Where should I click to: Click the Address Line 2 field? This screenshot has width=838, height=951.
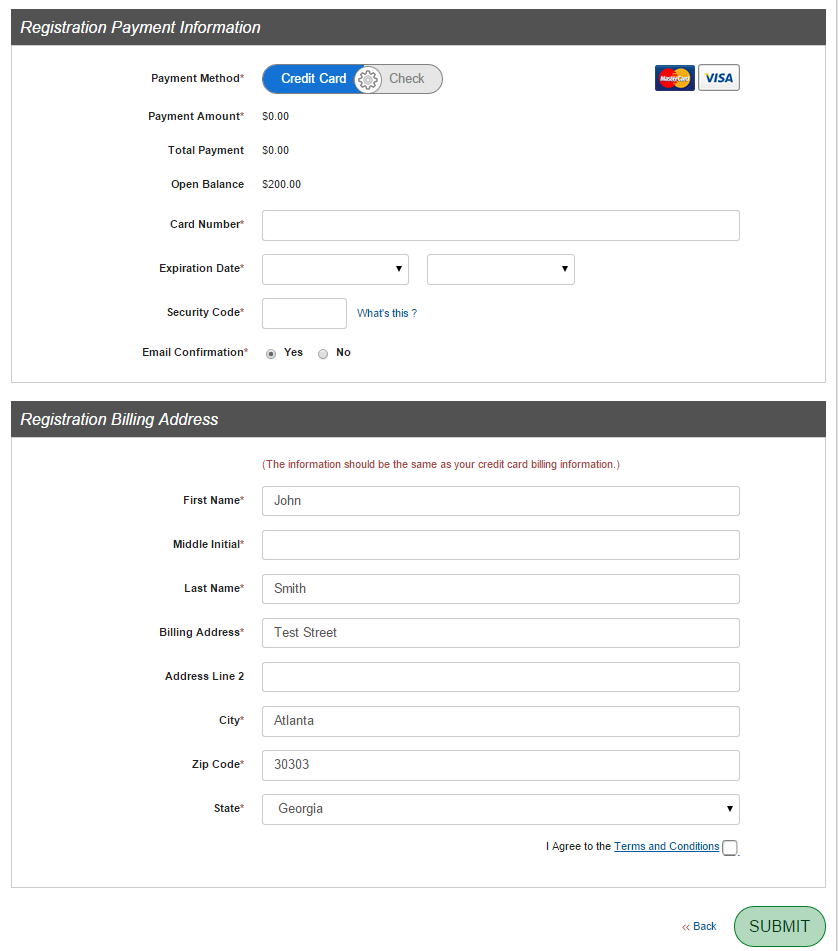(500, 677)
